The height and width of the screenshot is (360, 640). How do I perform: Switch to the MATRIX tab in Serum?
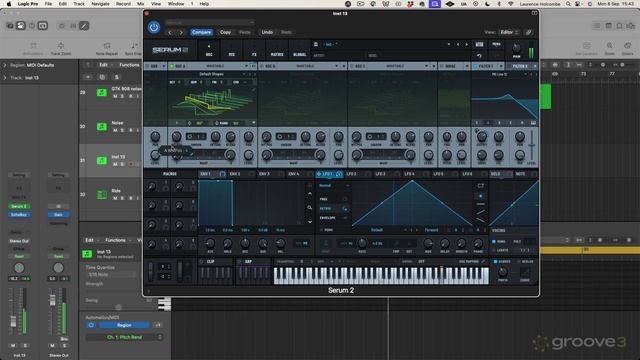click(x=277, y=51)
